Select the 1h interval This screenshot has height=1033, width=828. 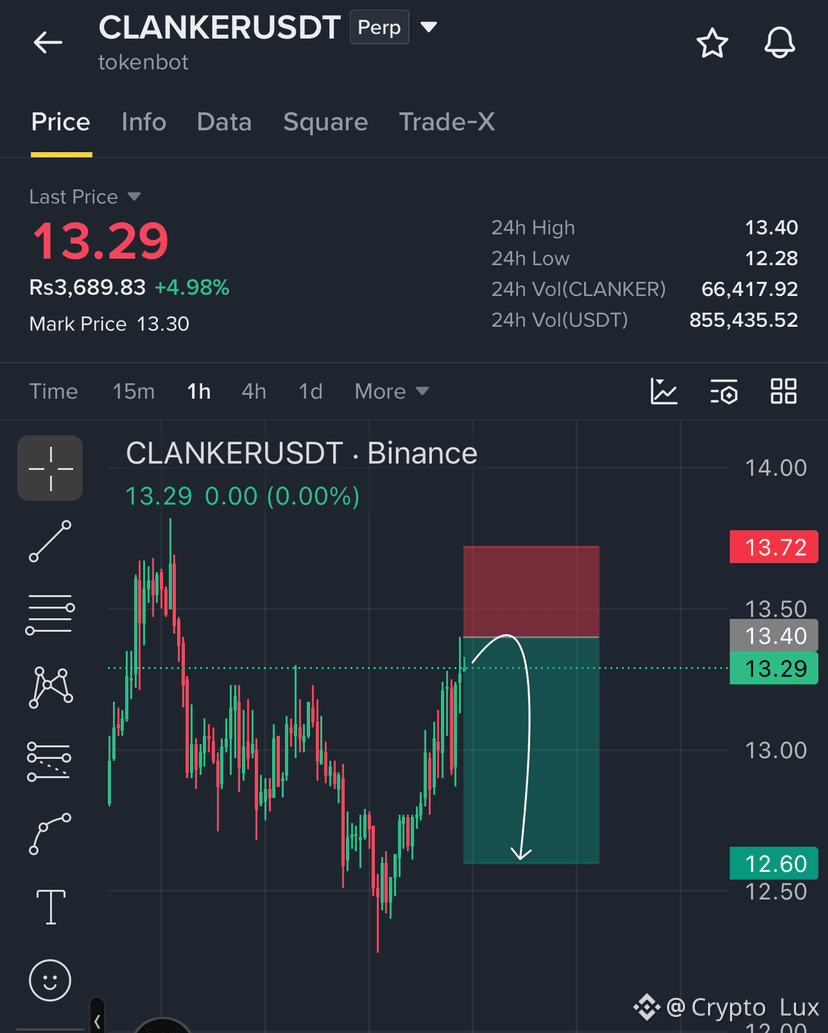click(x=199, y=391)
